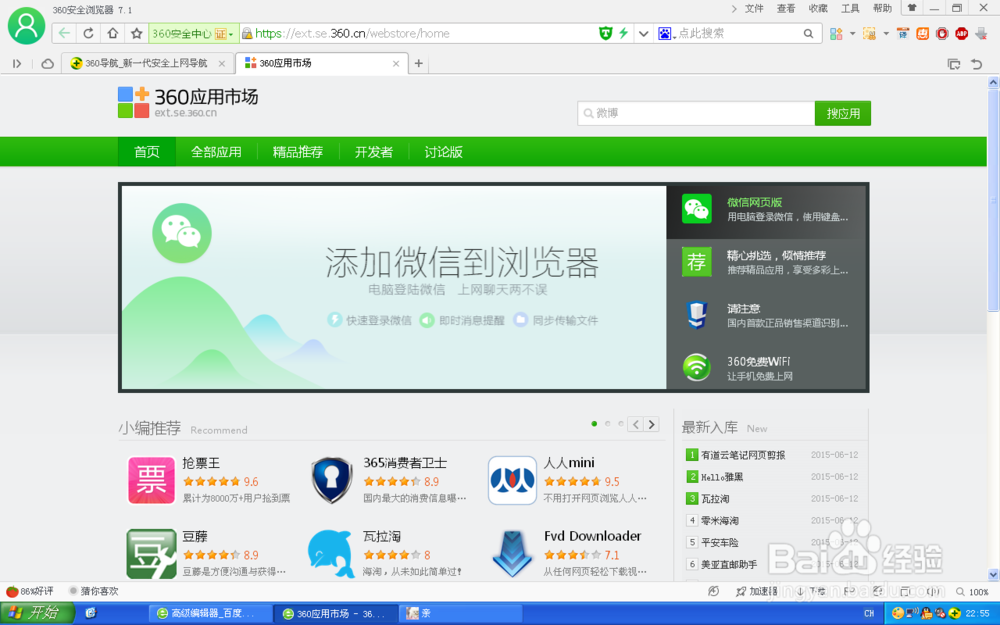This screenshot has height=625, width=1000.
Task: Click the screenshot tool toolbar icon
Action: [869, 34]
